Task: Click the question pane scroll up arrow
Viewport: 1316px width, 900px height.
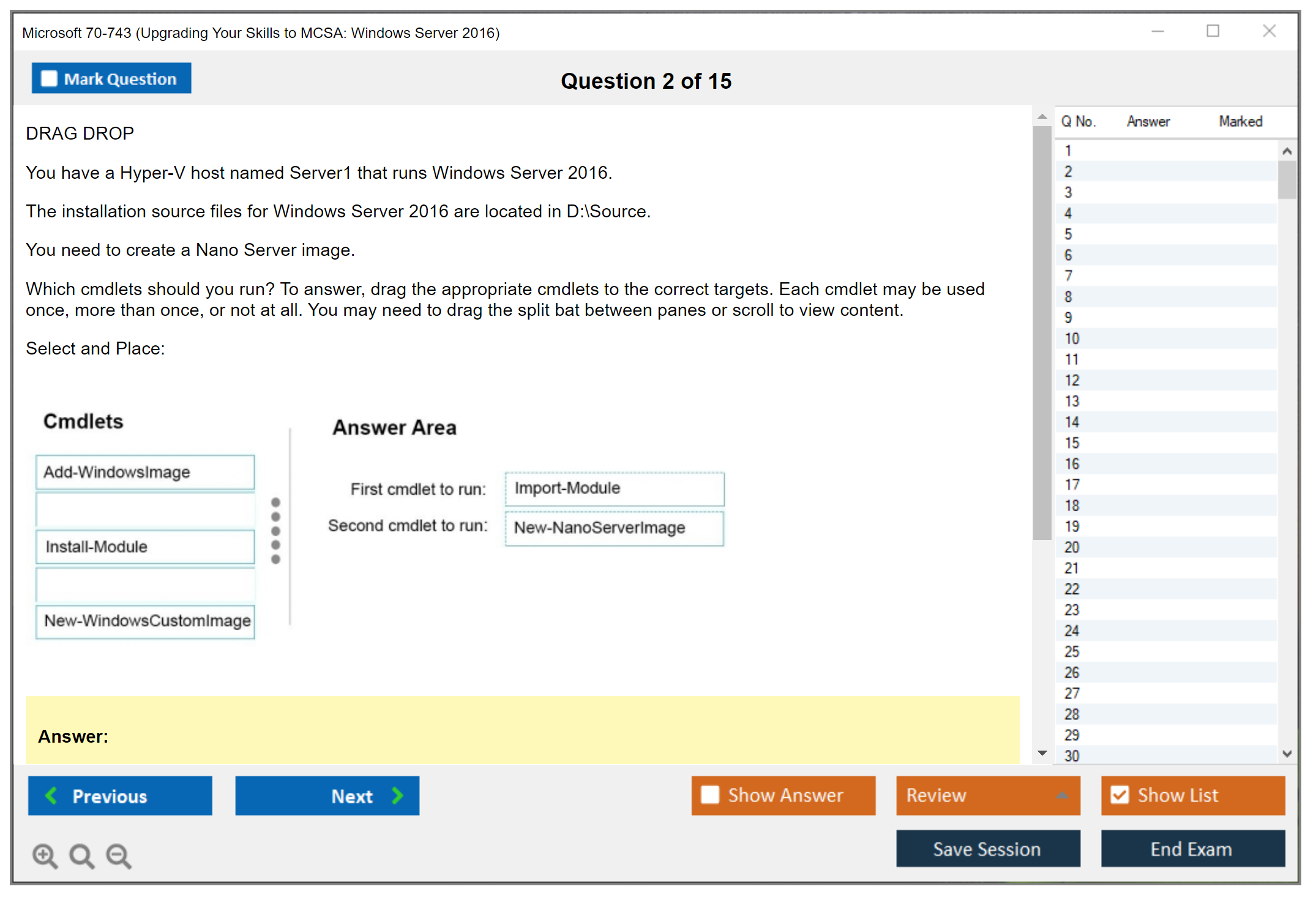Action: point(1042,116)
